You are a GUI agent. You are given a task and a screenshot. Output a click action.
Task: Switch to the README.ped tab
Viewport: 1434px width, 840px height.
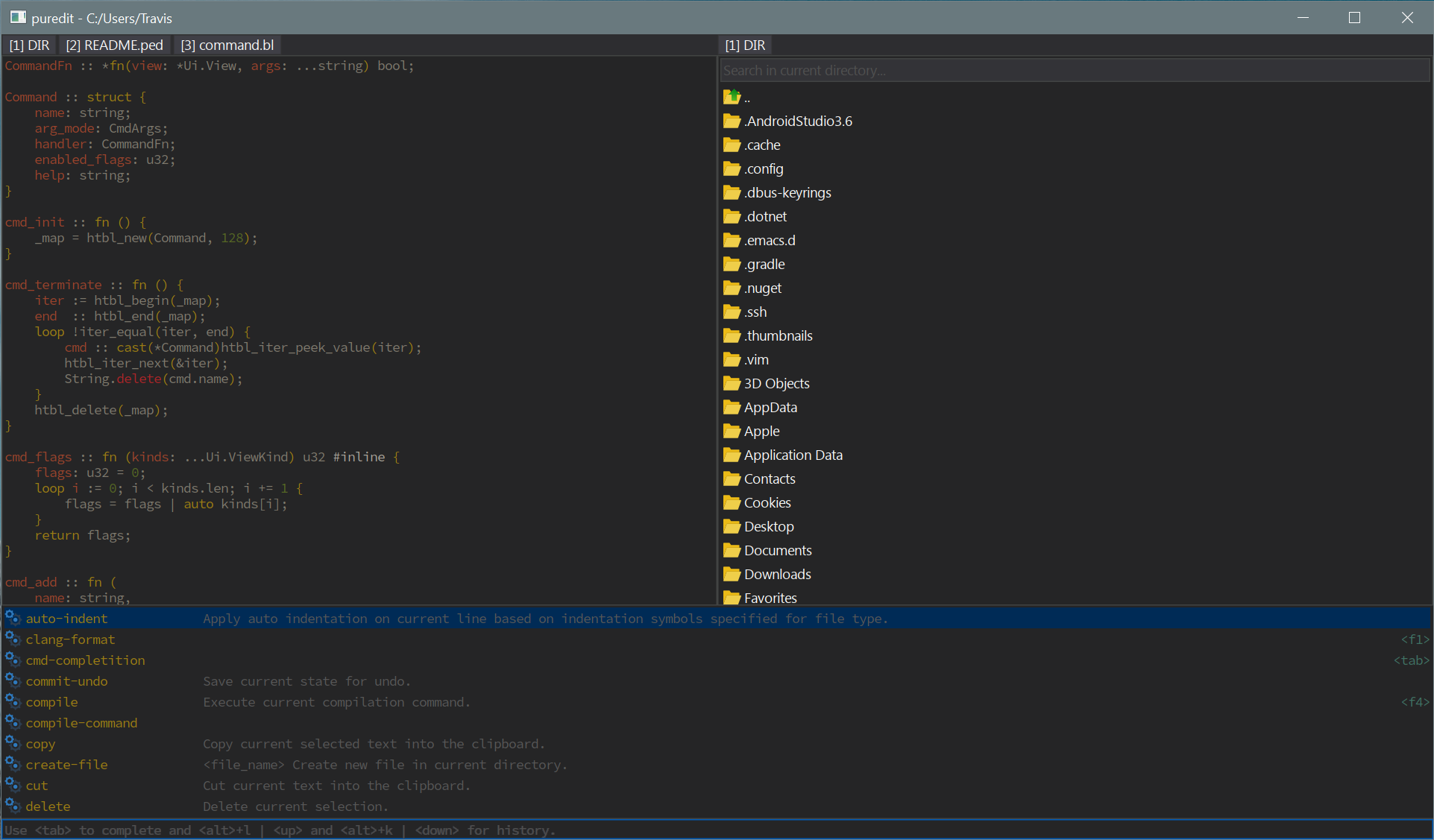pos(114,45)
